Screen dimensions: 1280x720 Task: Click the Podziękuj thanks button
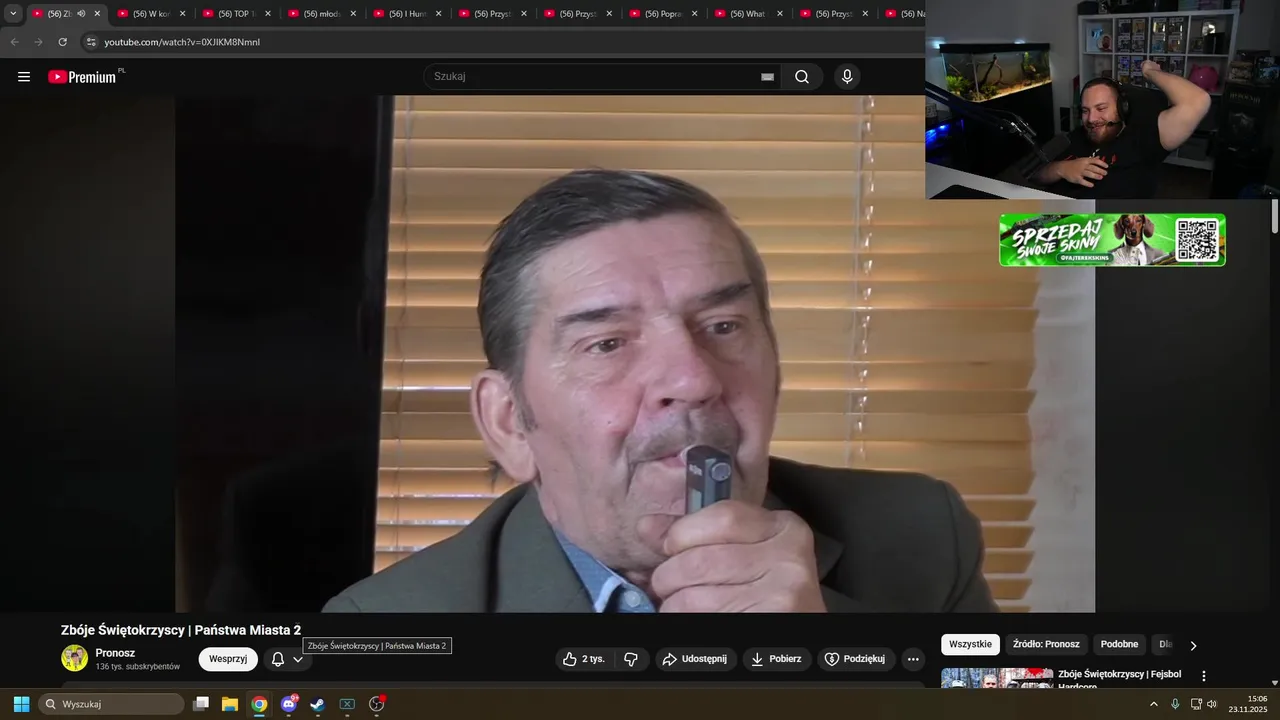855,659
